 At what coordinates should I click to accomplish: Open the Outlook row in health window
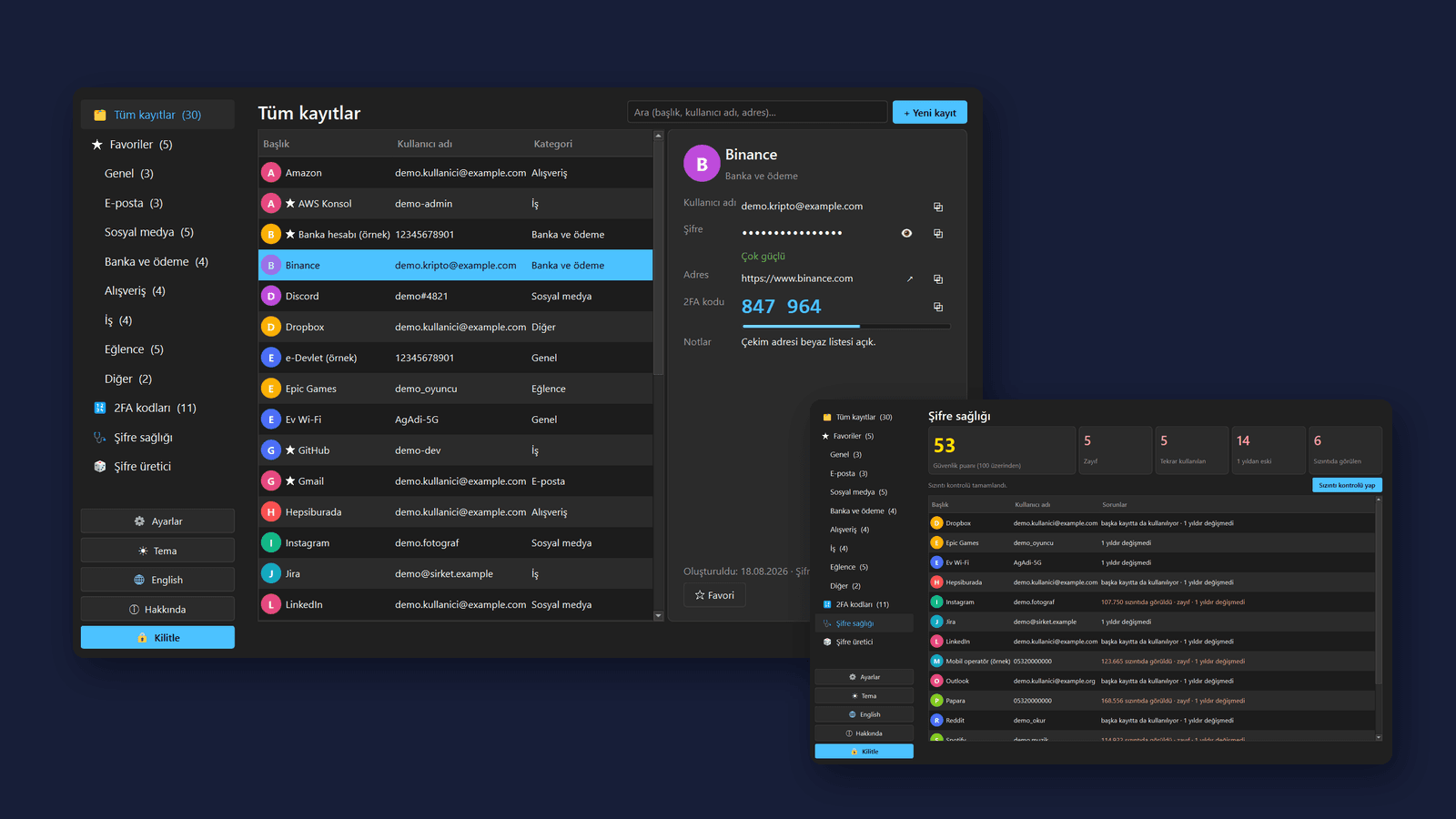coord(1151,681)
